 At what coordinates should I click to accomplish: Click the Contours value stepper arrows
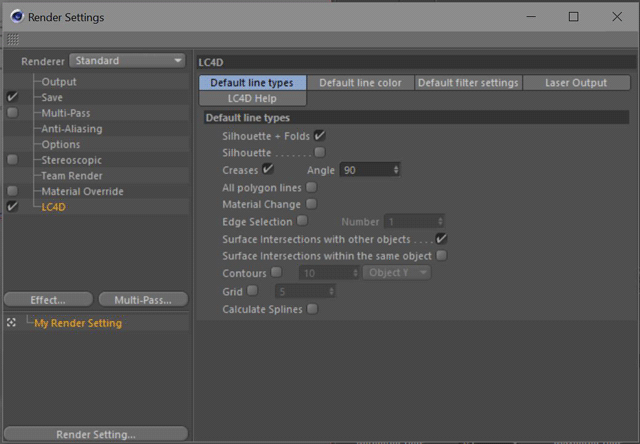pos(355,273)
